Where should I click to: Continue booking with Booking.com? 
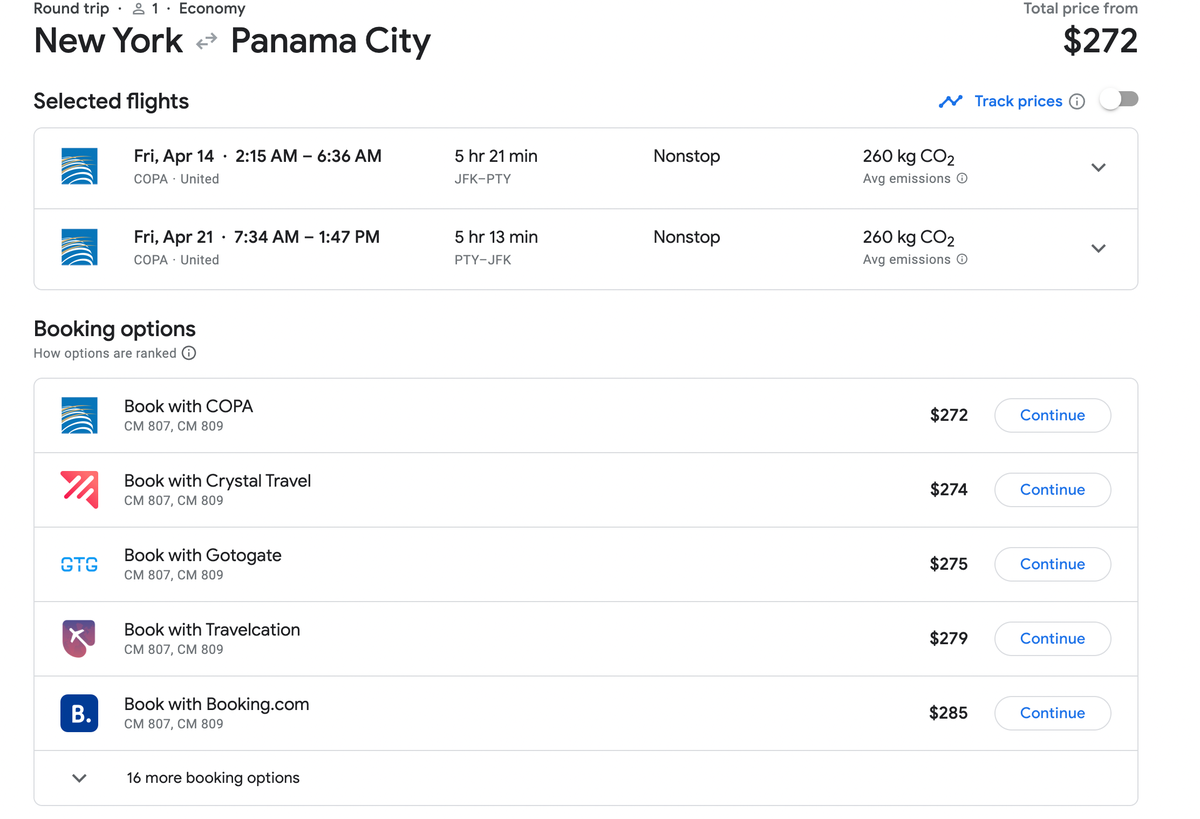(x=1052, y=713)
